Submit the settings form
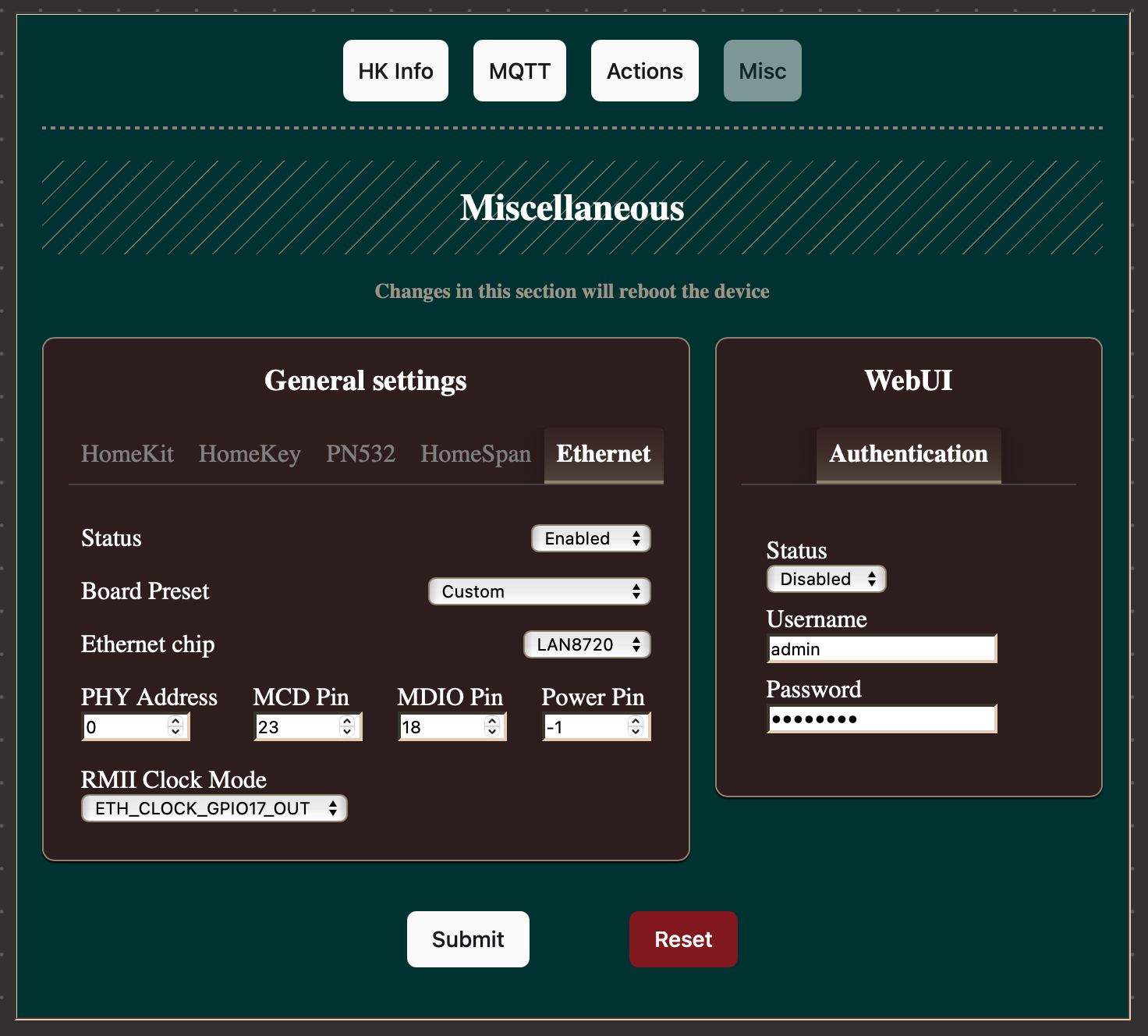The image size is (1148, 1036). click(468, 939)
